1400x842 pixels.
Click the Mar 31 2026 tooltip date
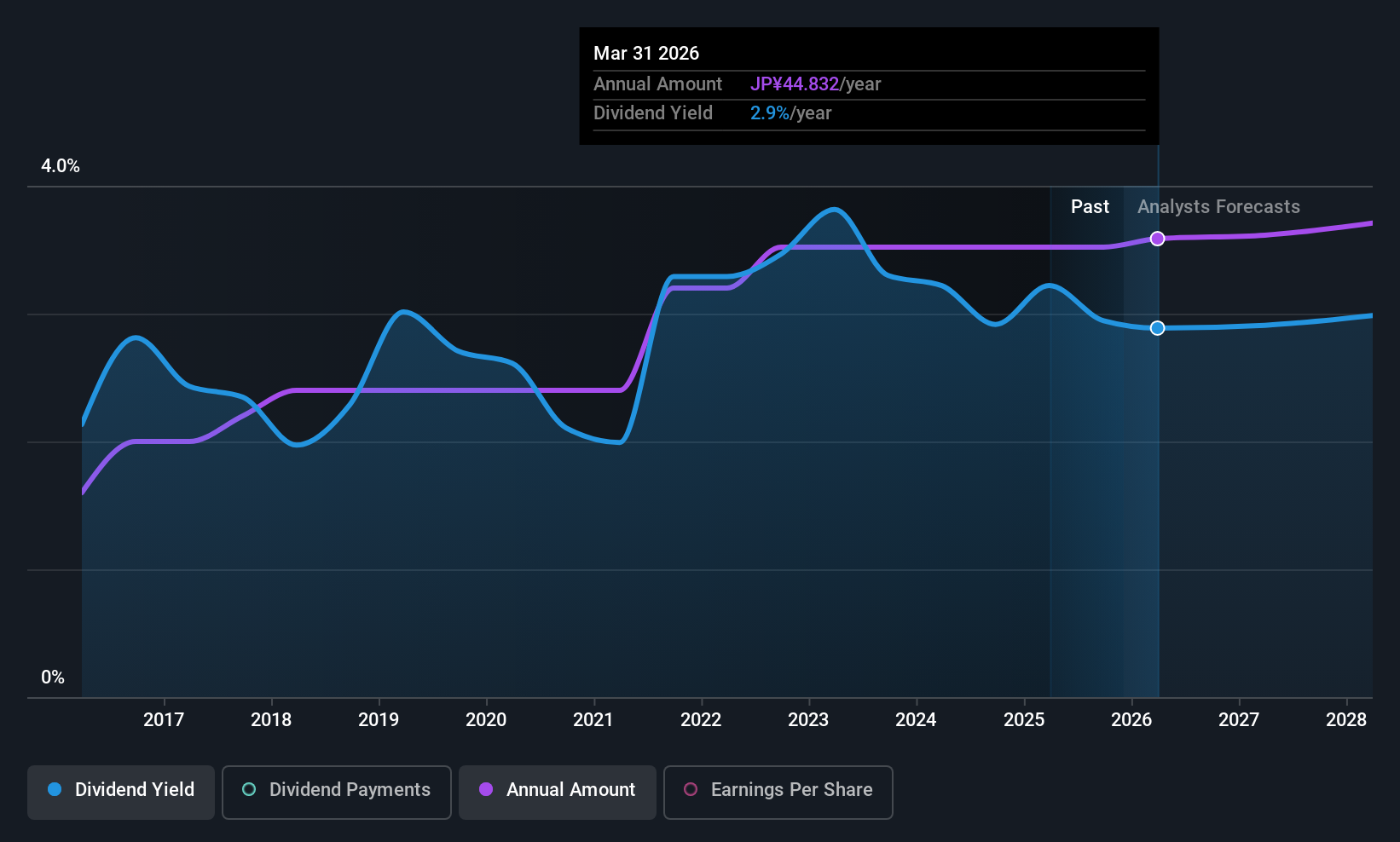coord(646,54)
